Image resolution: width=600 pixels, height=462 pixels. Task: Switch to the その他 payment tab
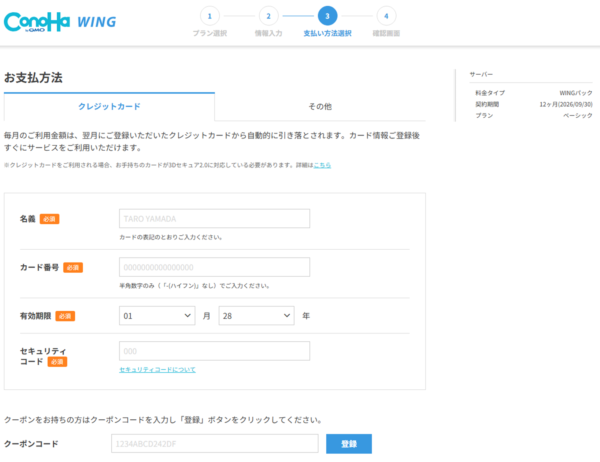(x=320, y=106)
